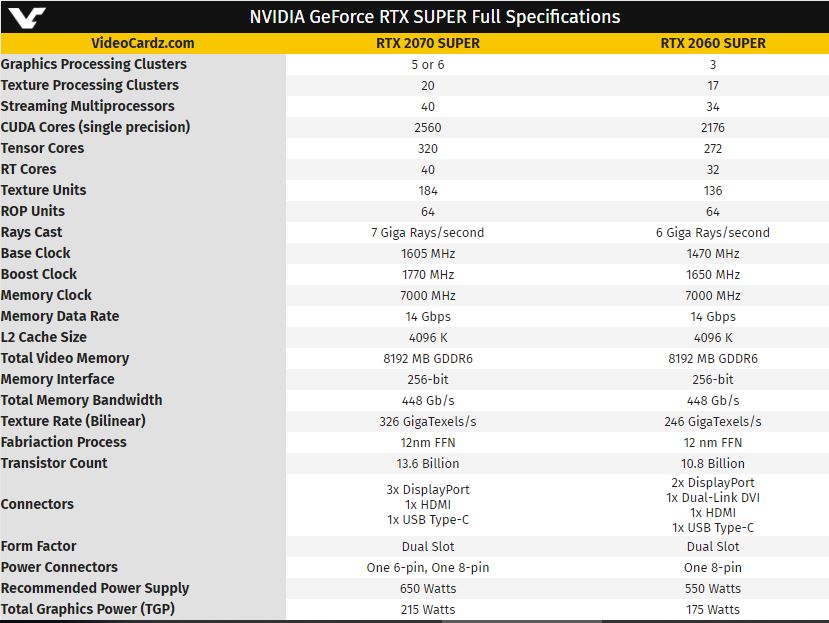Select the 1x Dual-Link DVI entry

pos(713,497)
